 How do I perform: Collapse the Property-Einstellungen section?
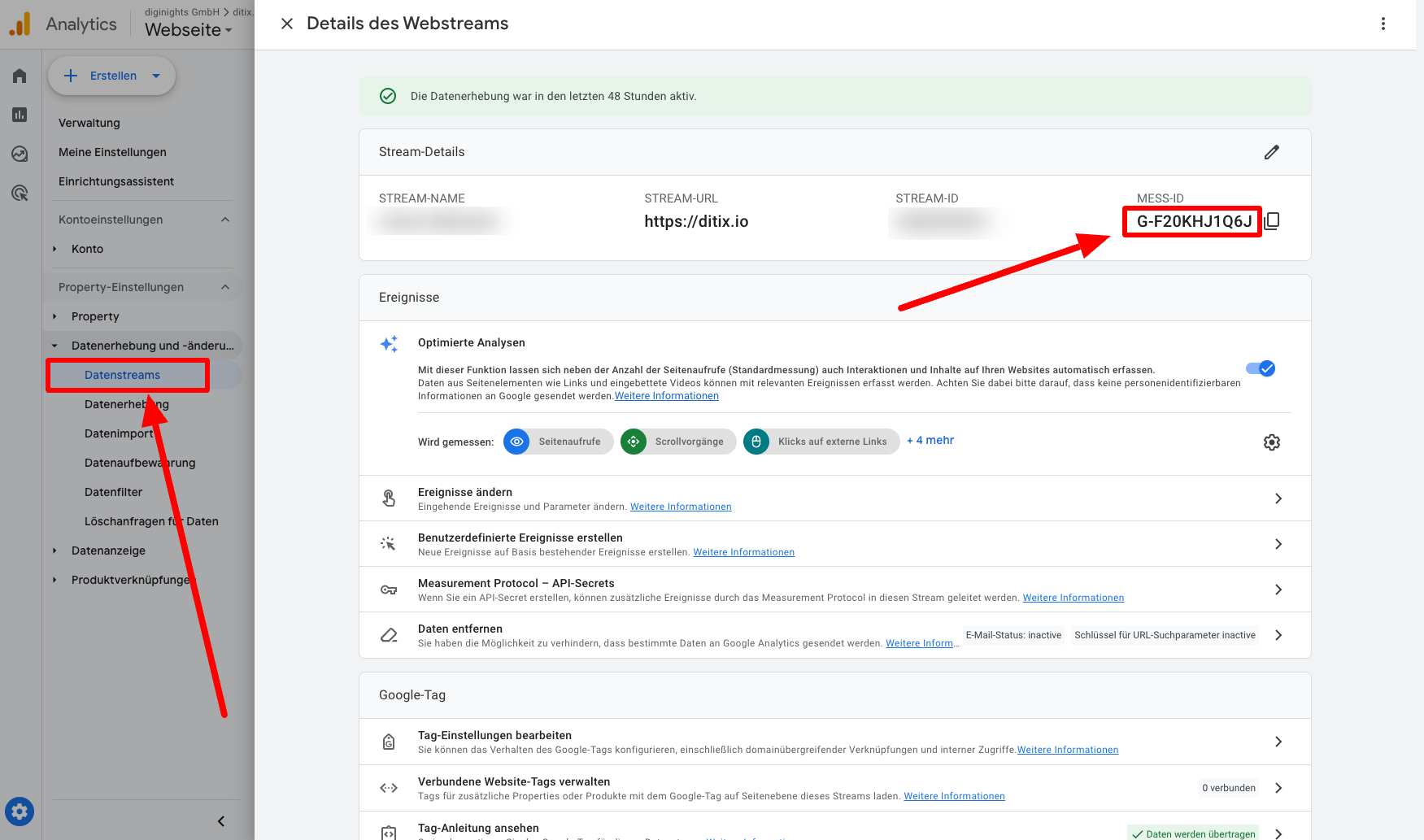[225, 287]
